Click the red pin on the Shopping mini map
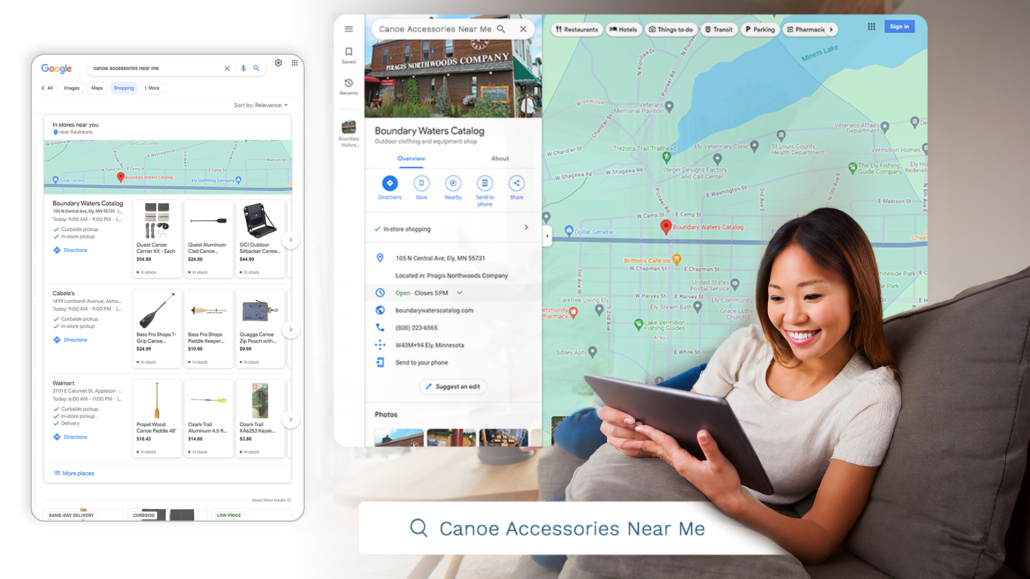This screenshot has height=579, width=1030. [120, 177]
